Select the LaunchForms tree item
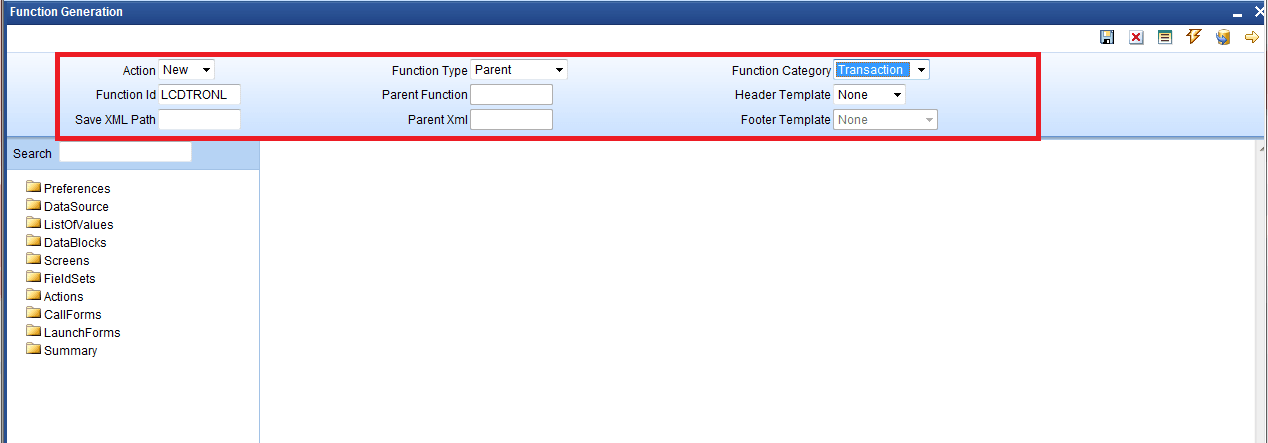 click(x=73, y=332)
